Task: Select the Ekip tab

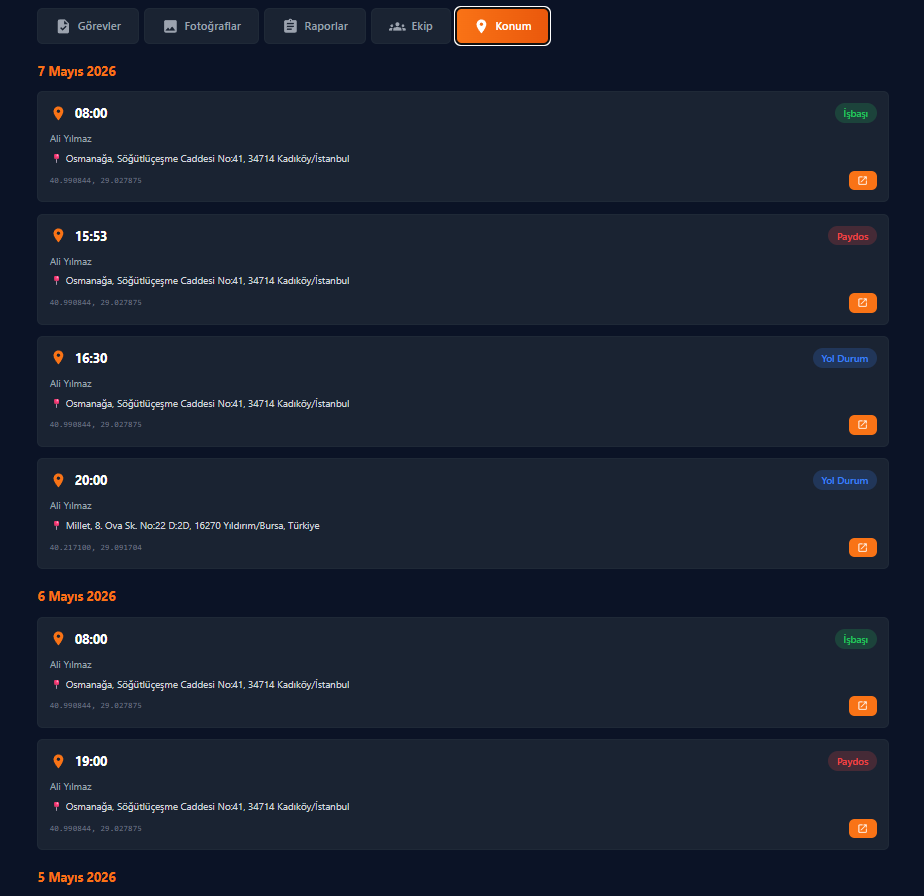Action: (x=411, y=26)
